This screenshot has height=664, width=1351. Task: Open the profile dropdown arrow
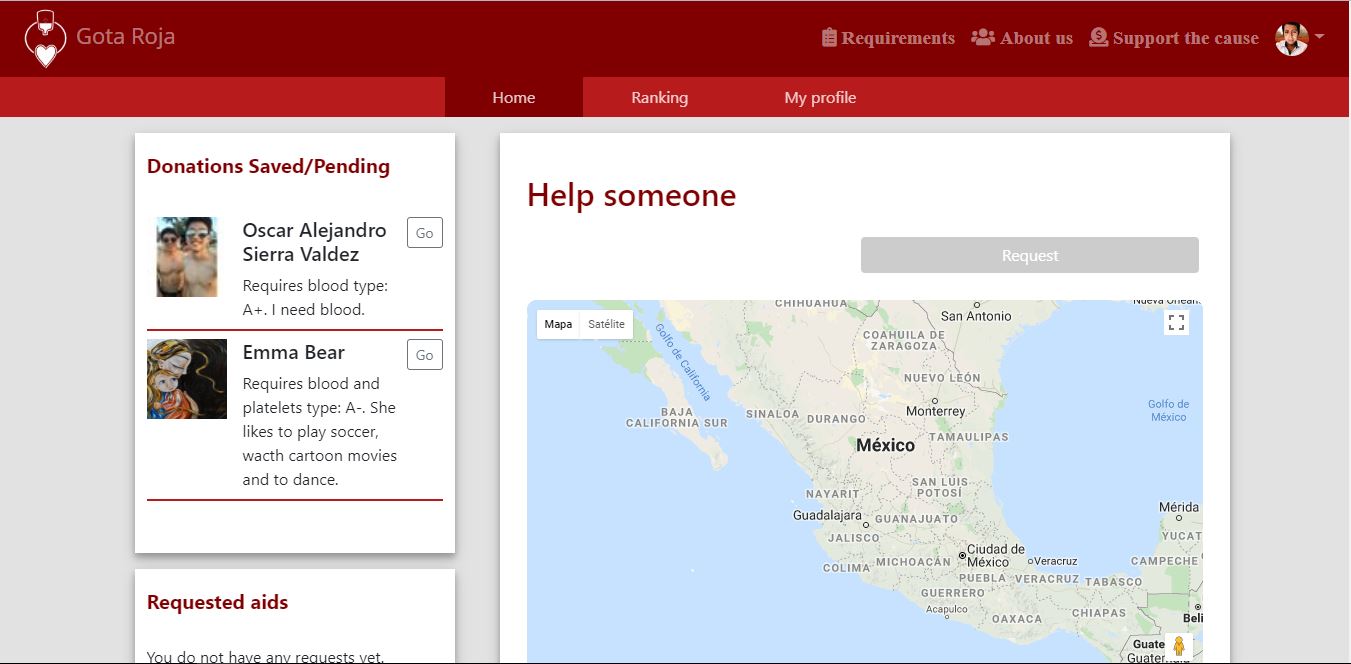[1319, 37]
